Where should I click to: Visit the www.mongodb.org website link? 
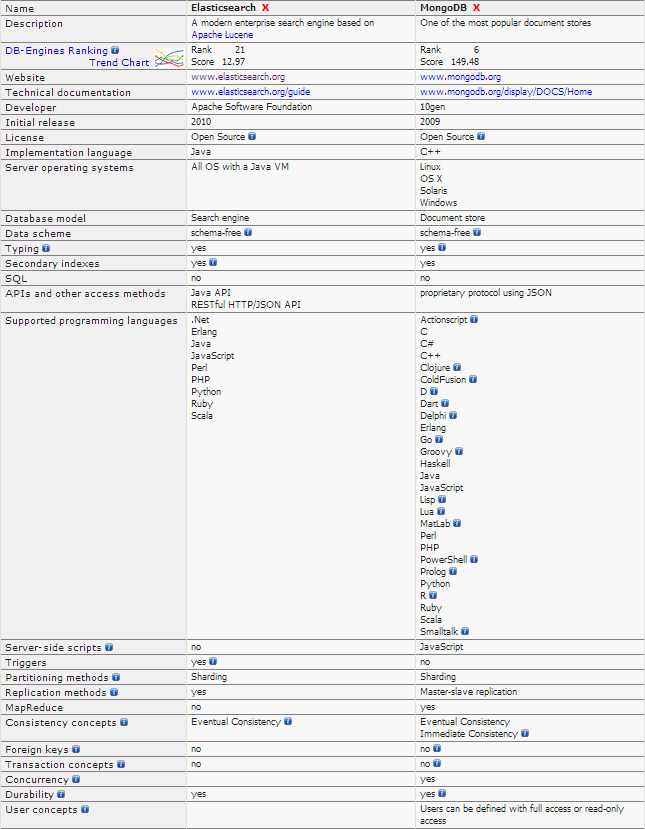point(460,76)
